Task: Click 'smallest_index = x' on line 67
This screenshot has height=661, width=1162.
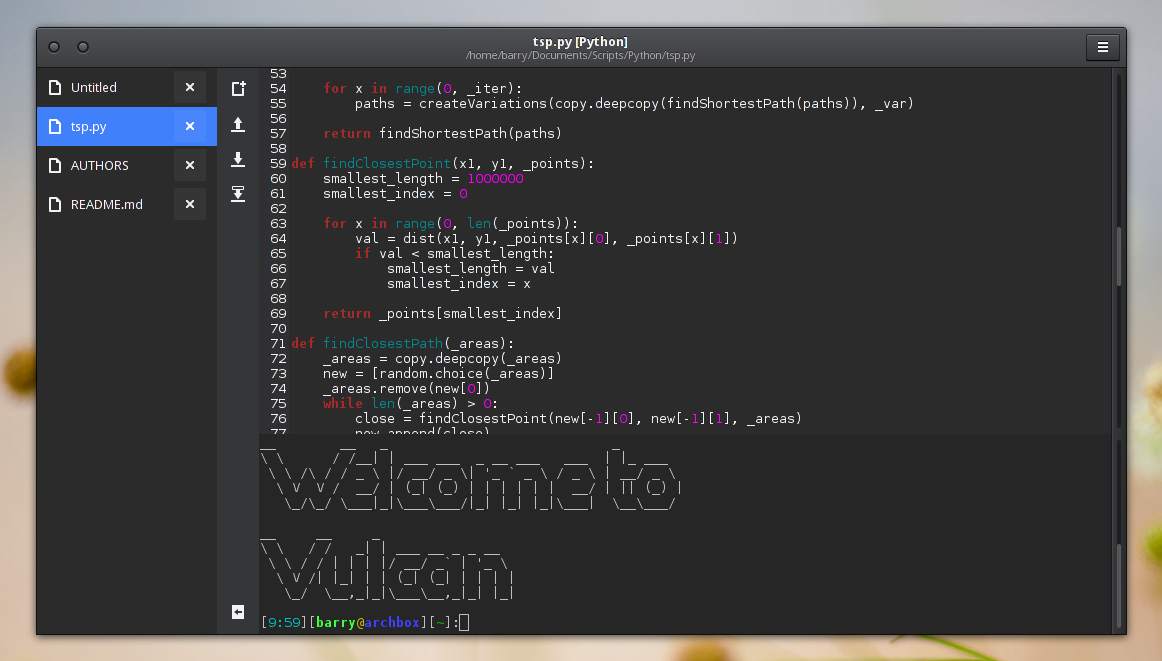Action: click(x=459, y=284)
